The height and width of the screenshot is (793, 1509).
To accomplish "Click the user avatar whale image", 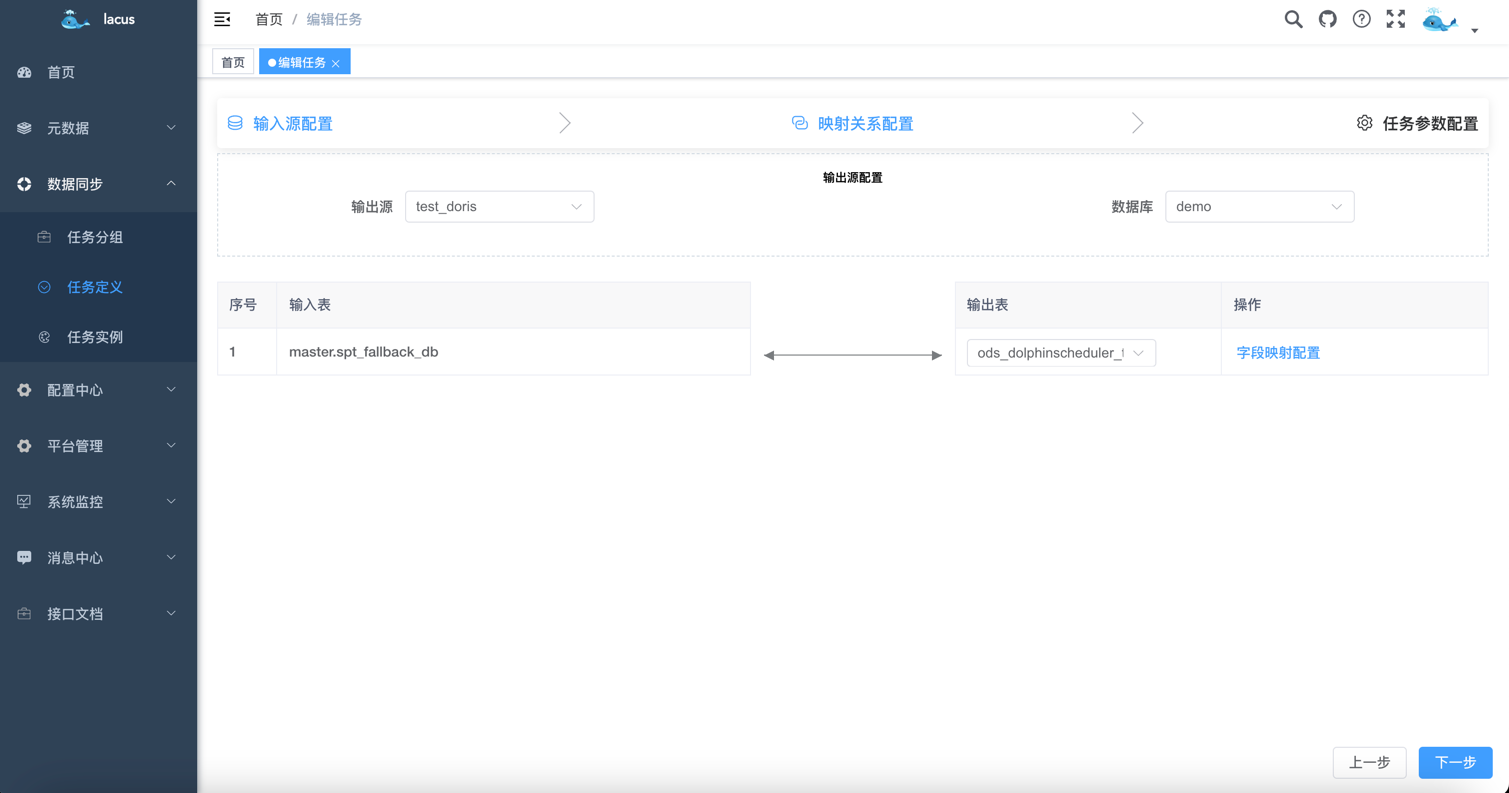I will pos(1440,20).
